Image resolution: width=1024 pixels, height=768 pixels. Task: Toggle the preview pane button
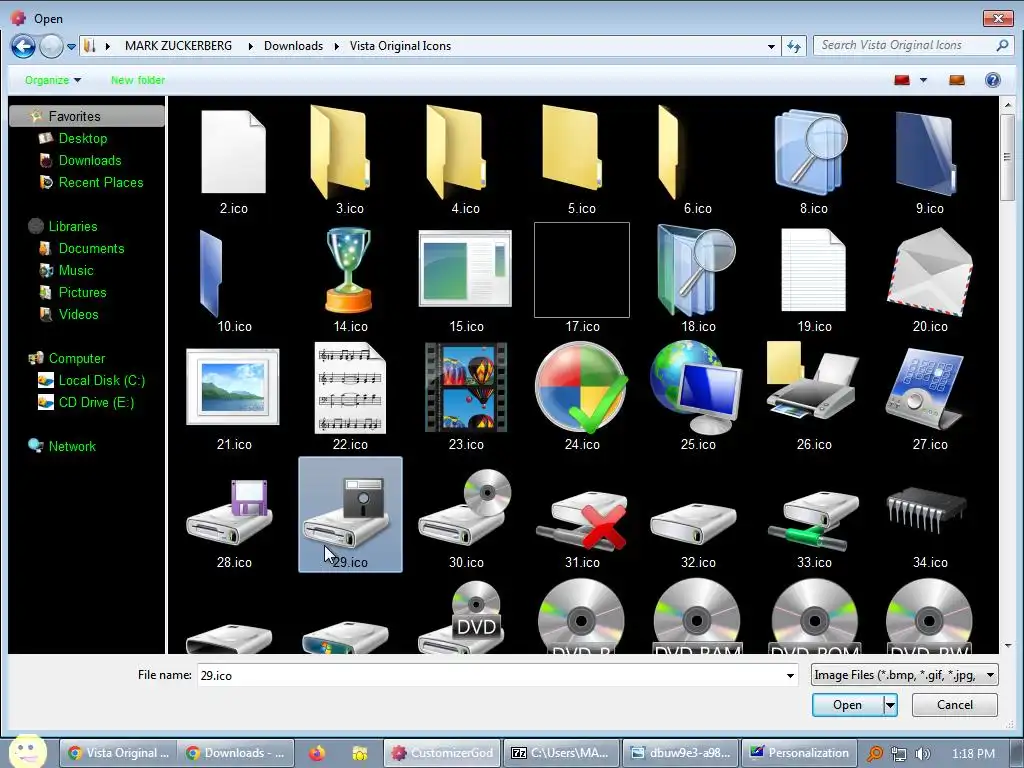point(957,80)
